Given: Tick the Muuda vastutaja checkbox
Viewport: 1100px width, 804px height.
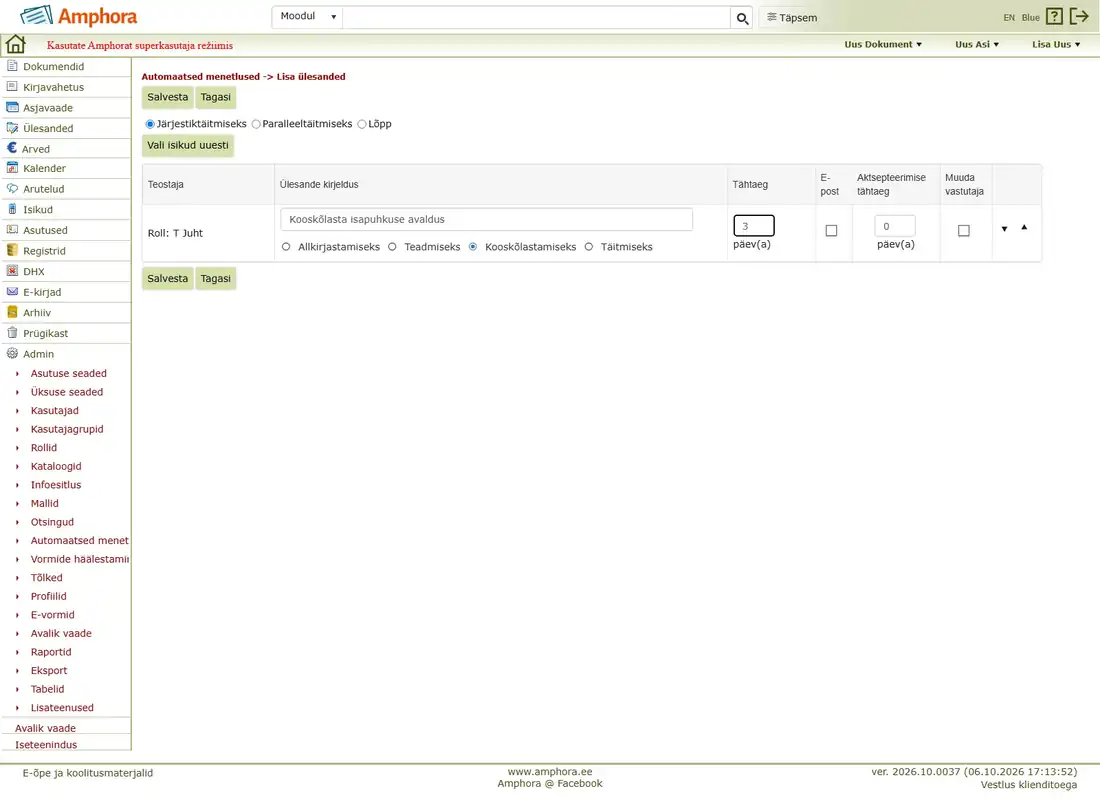Looking at the screenshot, I should pyautogui.click(x=964, y=230).
